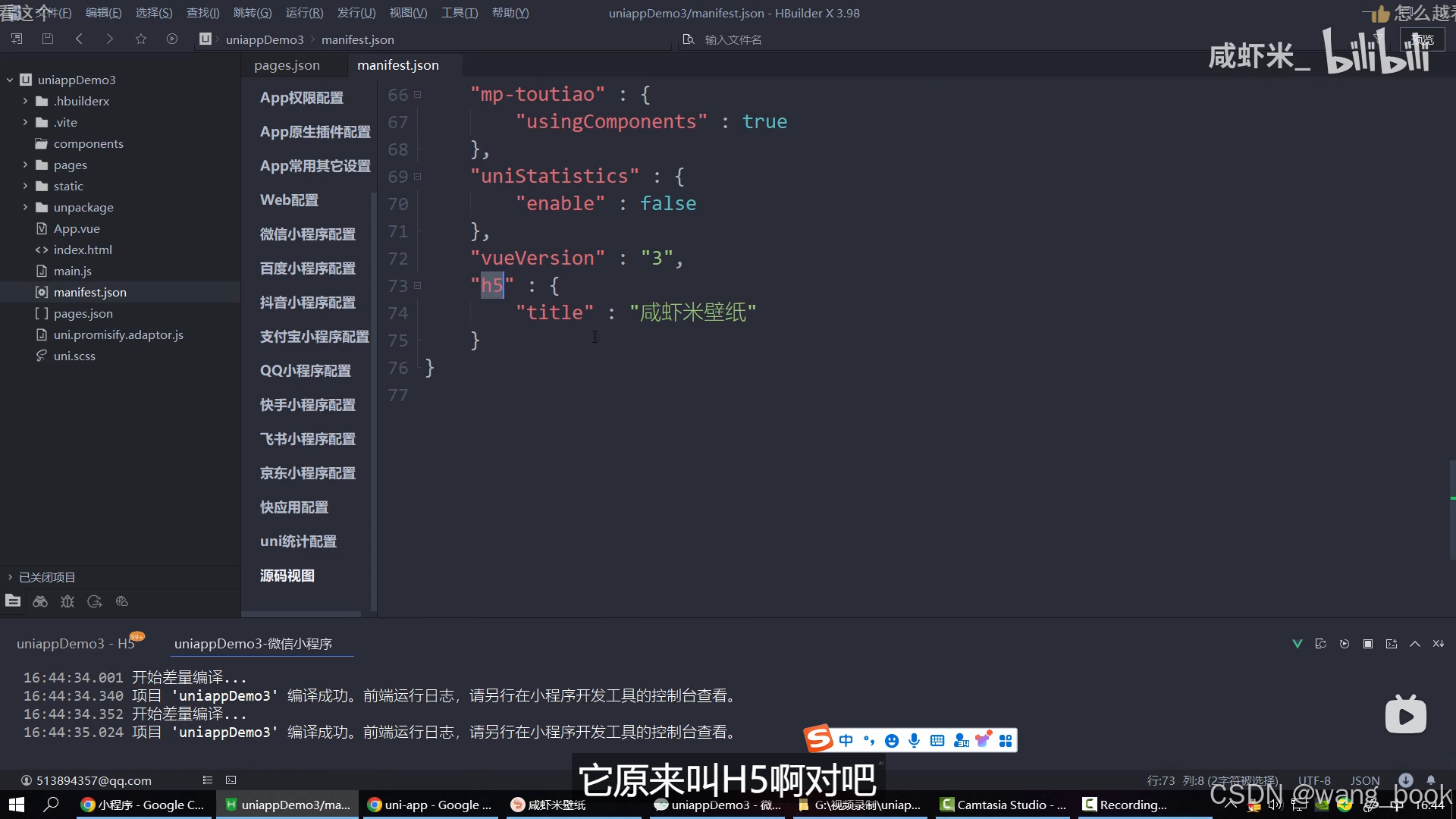Viewport: 1456px width, 819px height.
Task: Open App.vue in file tree
Action: pyautogui.click(x=77, y=228)
